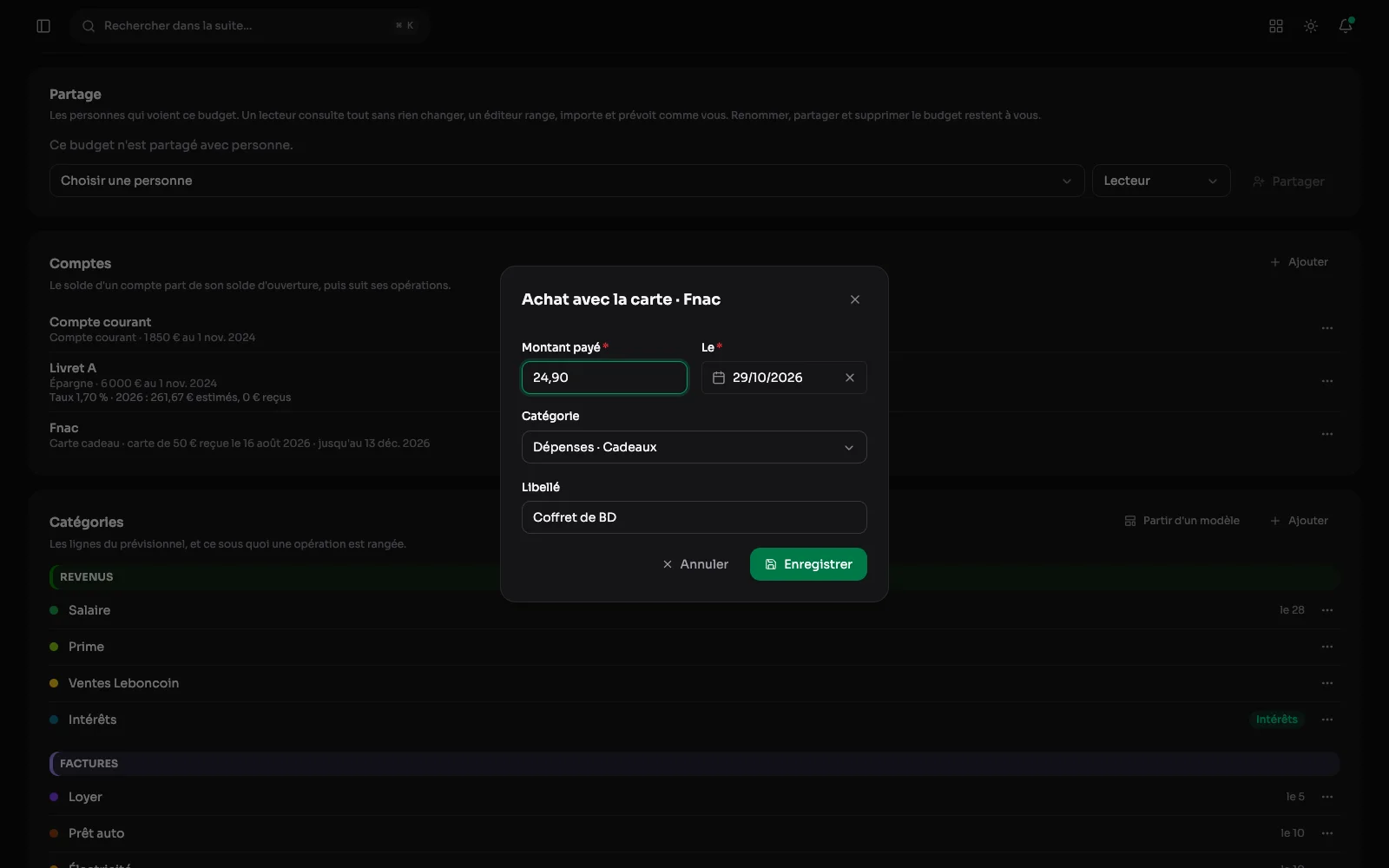Click Ajouter in Comptes section

(x=1299, y=262)
